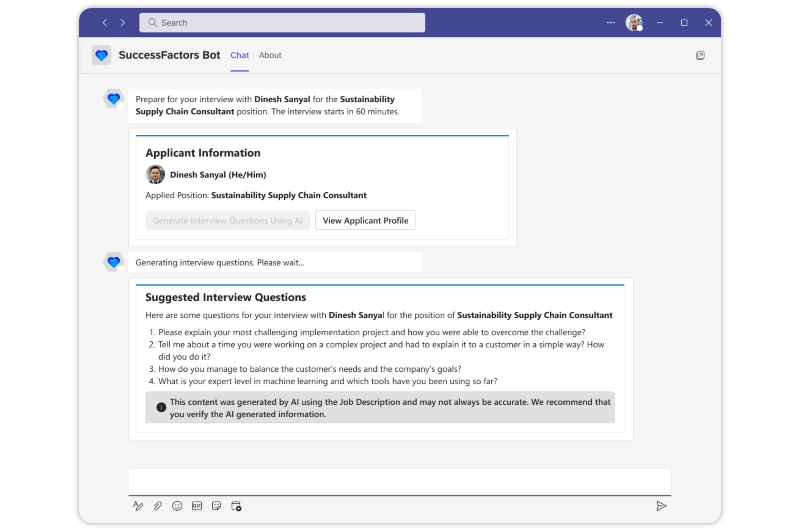Click Generate Interview Questions Using AI button
The height and width of the screenshot is (531, 800).
pos(228,220)
